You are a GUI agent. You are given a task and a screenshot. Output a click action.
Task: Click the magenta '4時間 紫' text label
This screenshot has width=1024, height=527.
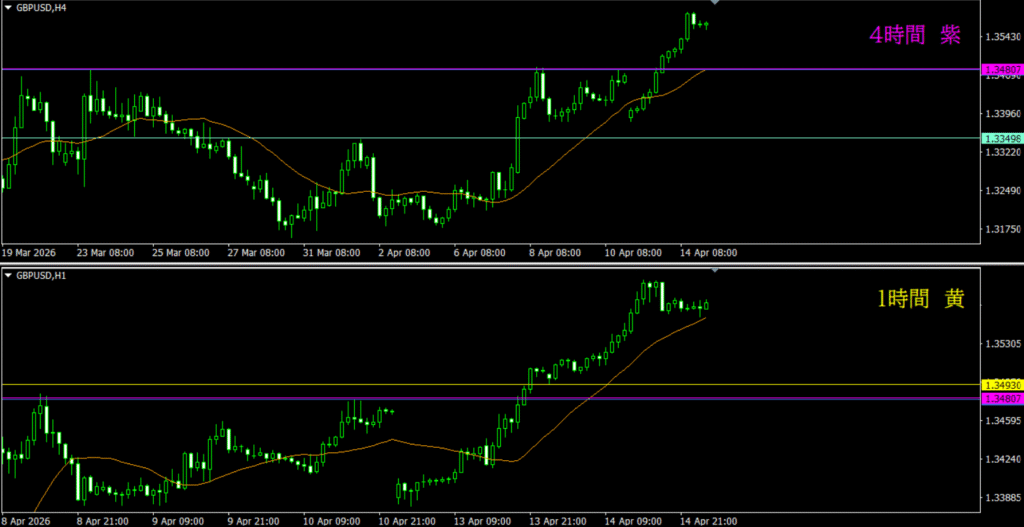pos(915,35)
